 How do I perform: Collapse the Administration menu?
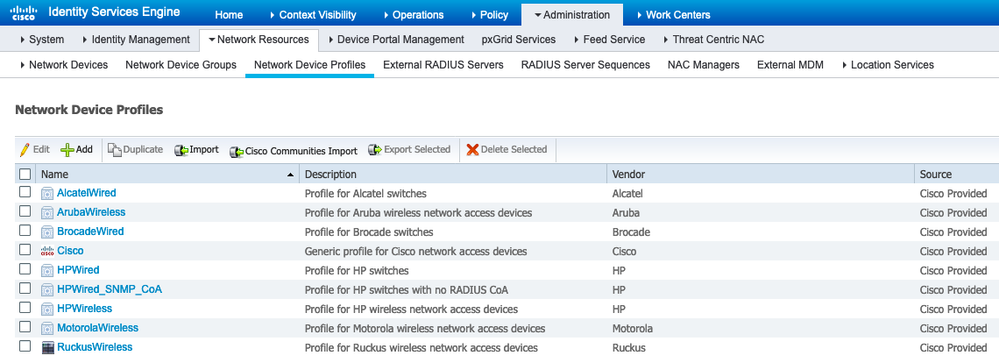coord(571,15)
